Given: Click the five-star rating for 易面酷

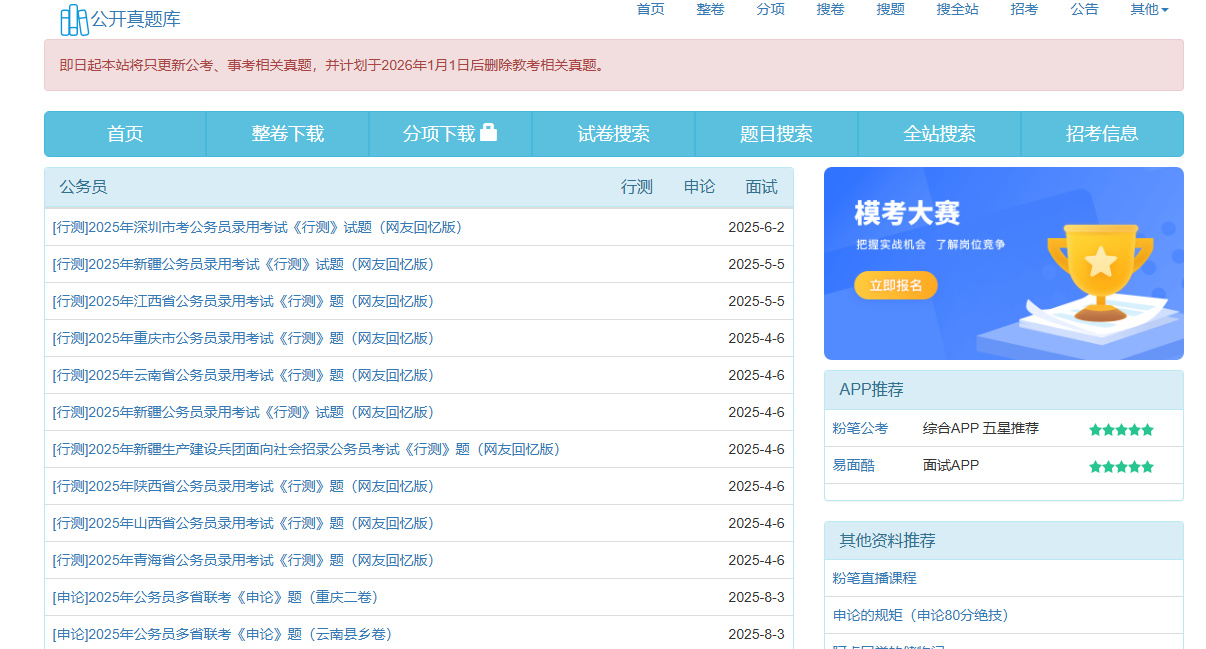Looking at the screenshot, I should click(x=1121, y=467).
